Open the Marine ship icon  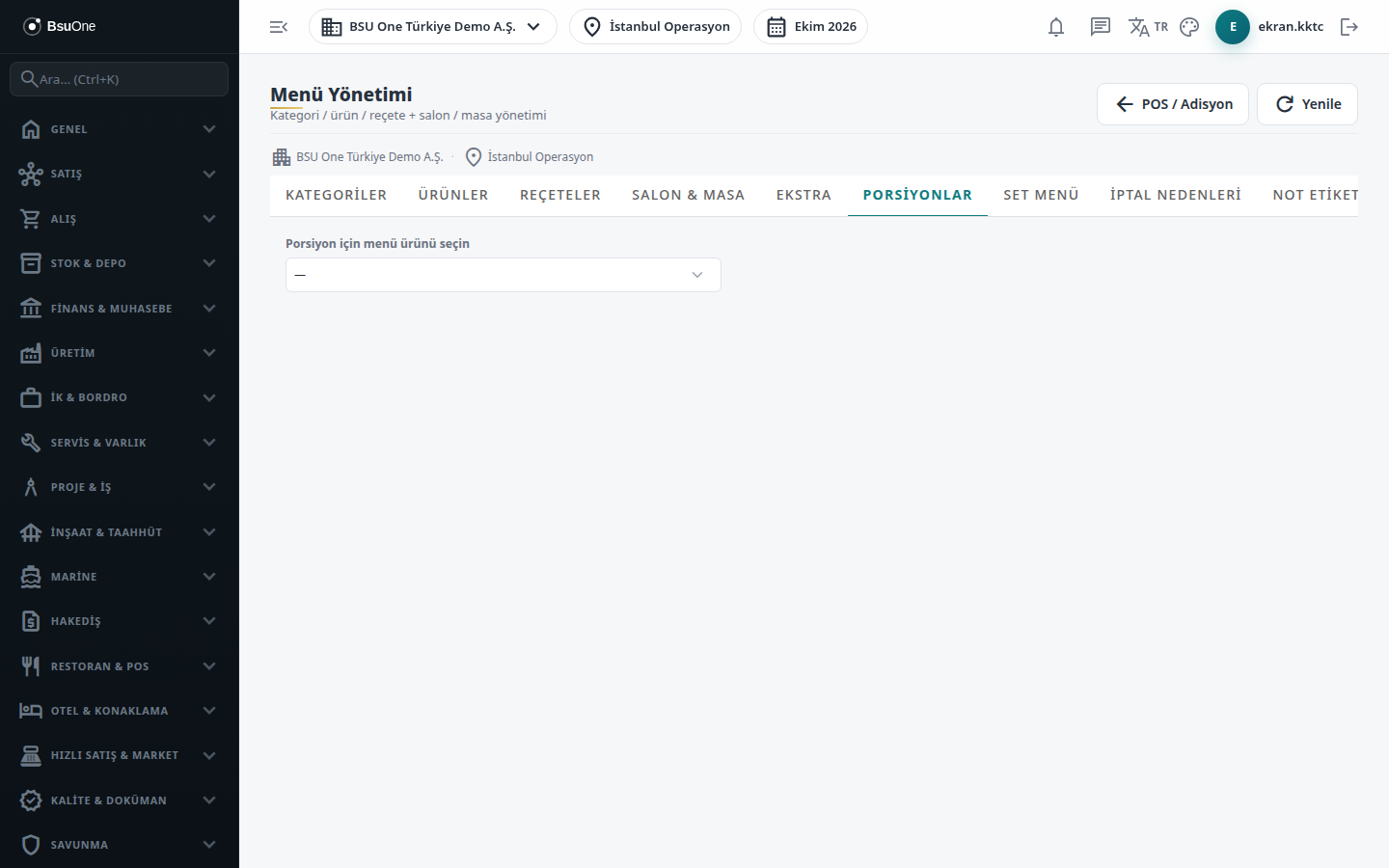point(31,577)
